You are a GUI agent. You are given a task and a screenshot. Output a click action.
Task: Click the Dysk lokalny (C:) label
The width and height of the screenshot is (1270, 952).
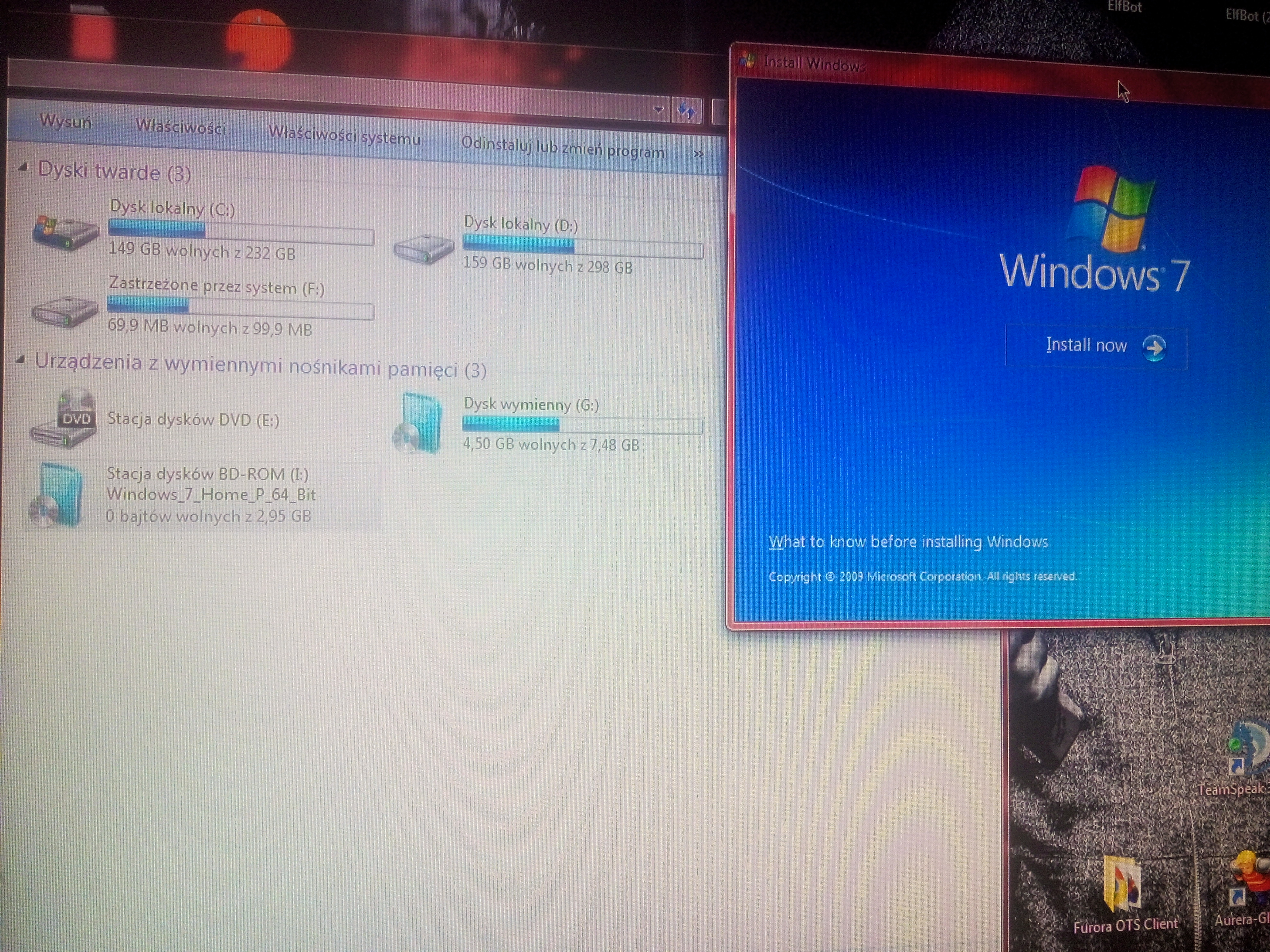[x=172, y=208]
